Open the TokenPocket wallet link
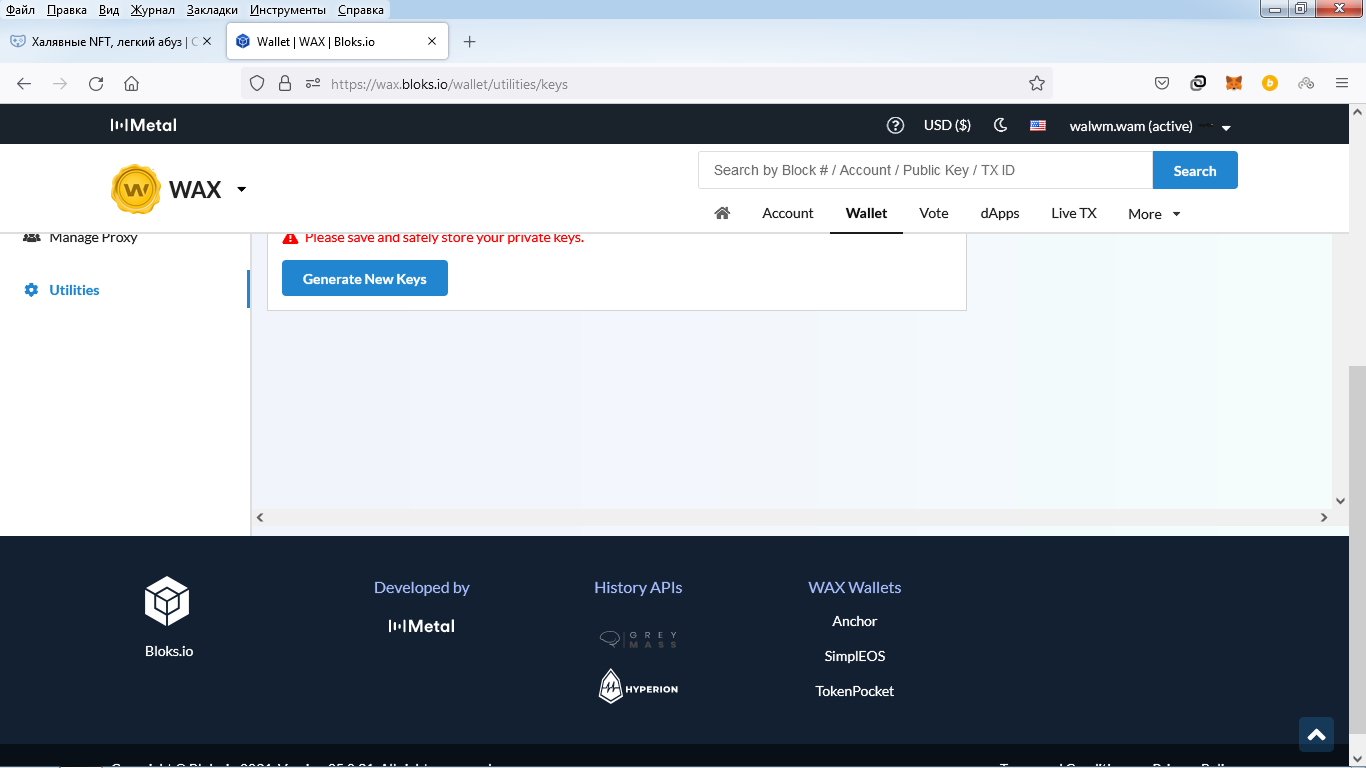The width and height of the screenshot is (1366, 768). click(855, 691)
